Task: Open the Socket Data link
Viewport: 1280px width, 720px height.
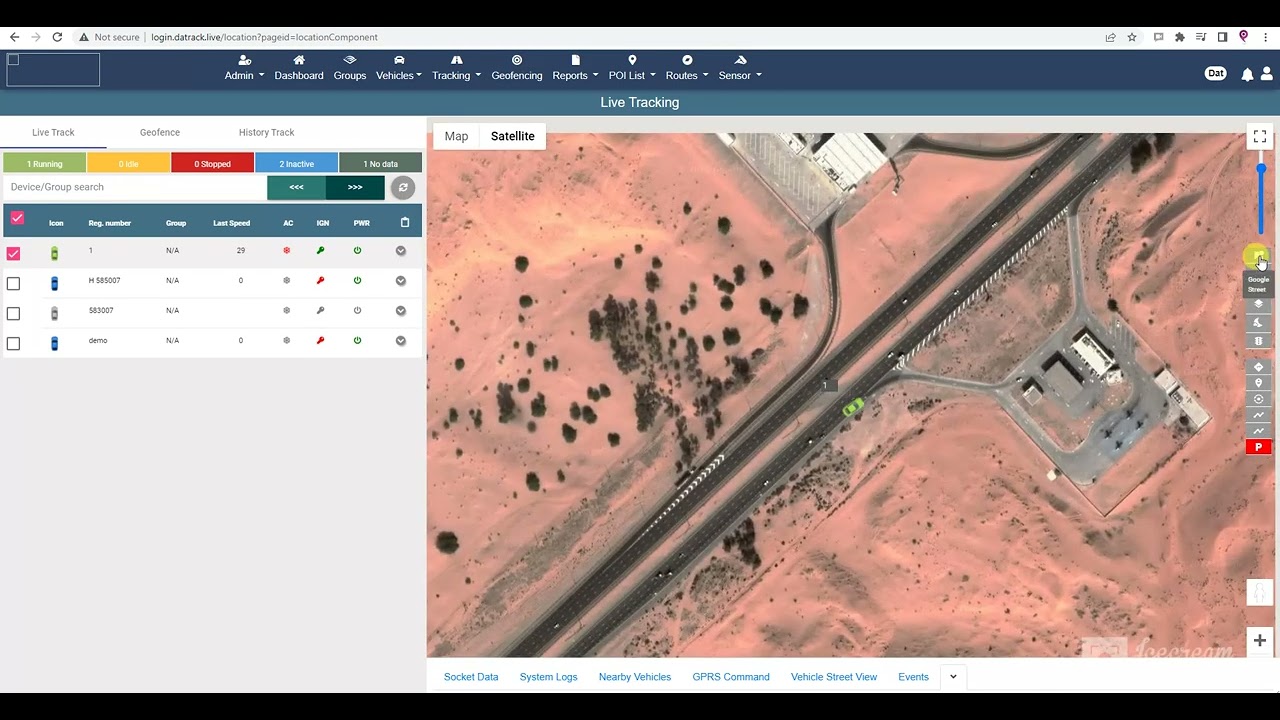Action: (471, 677)
